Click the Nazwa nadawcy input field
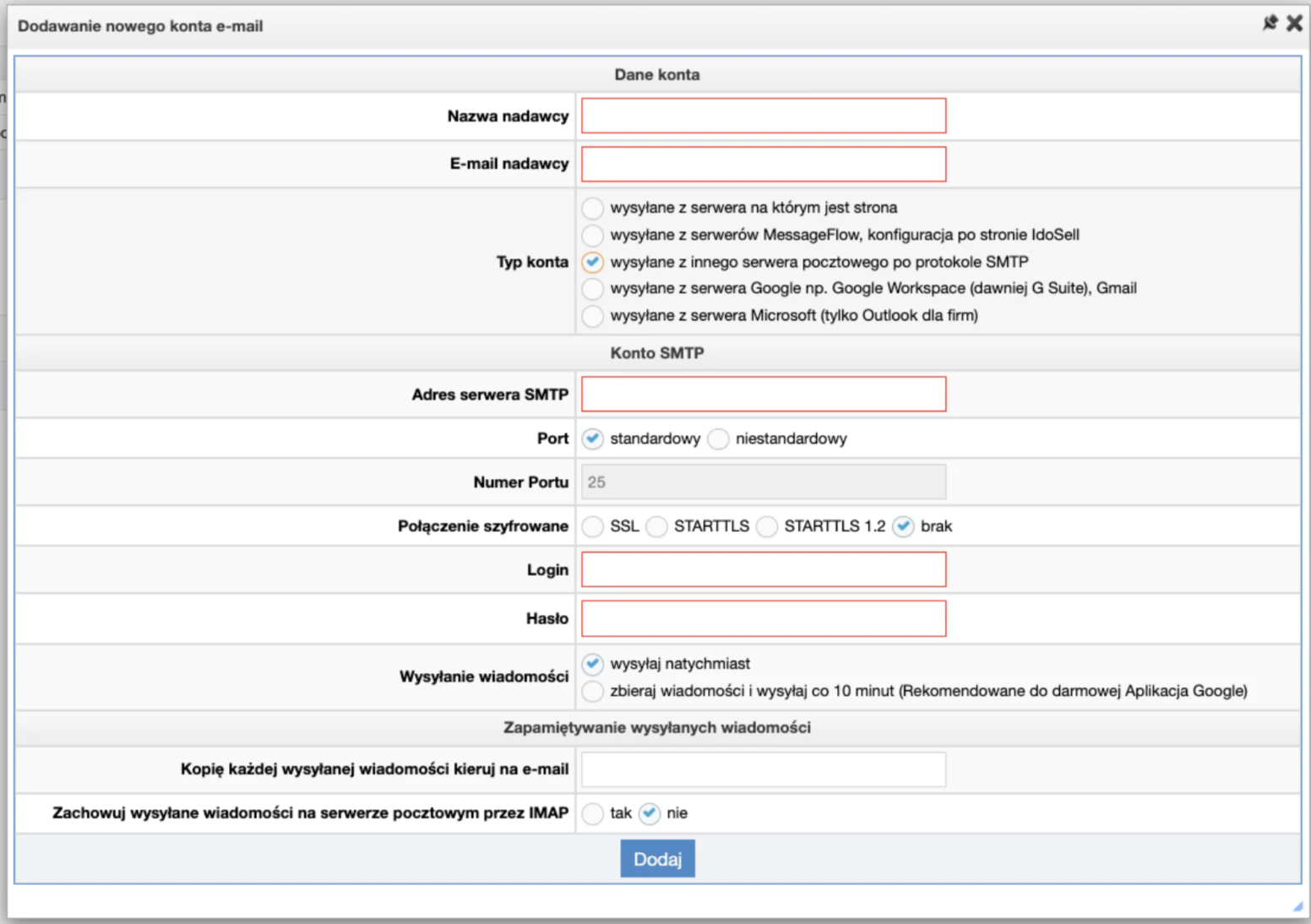 pyautogui.click(x=763, y=116)
